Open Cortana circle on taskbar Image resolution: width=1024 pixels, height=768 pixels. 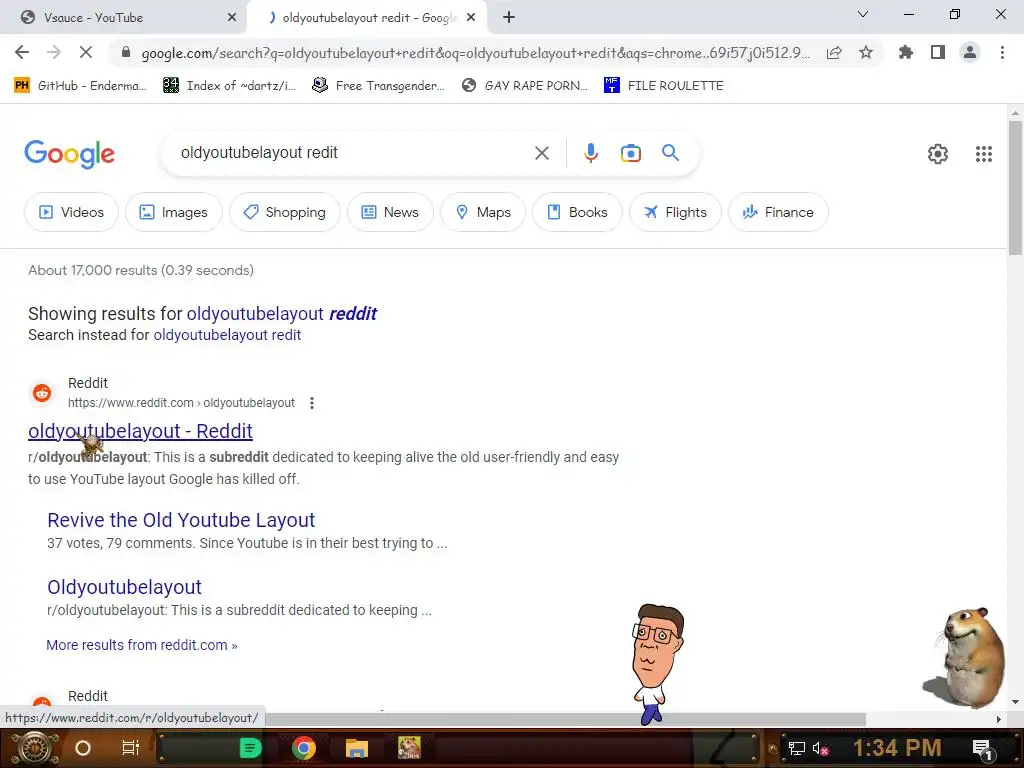point(83,748)
